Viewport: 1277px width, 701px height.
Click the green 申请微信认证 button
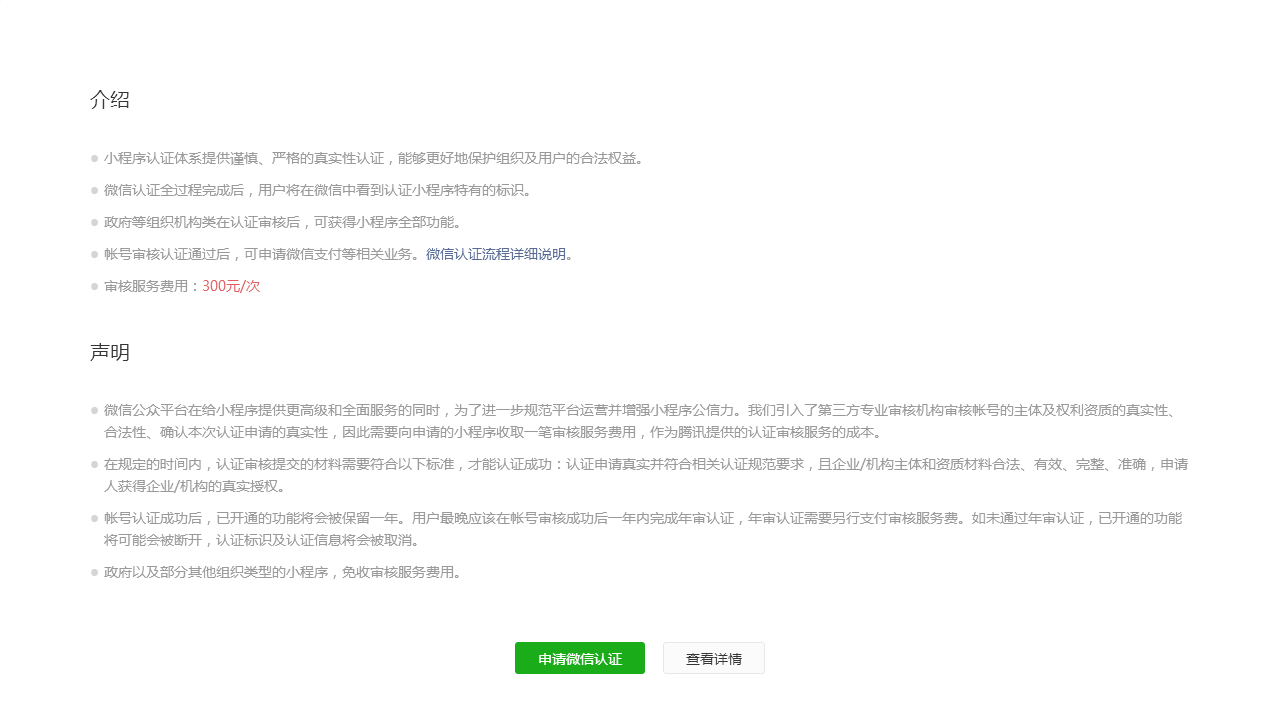click(579, 658)
